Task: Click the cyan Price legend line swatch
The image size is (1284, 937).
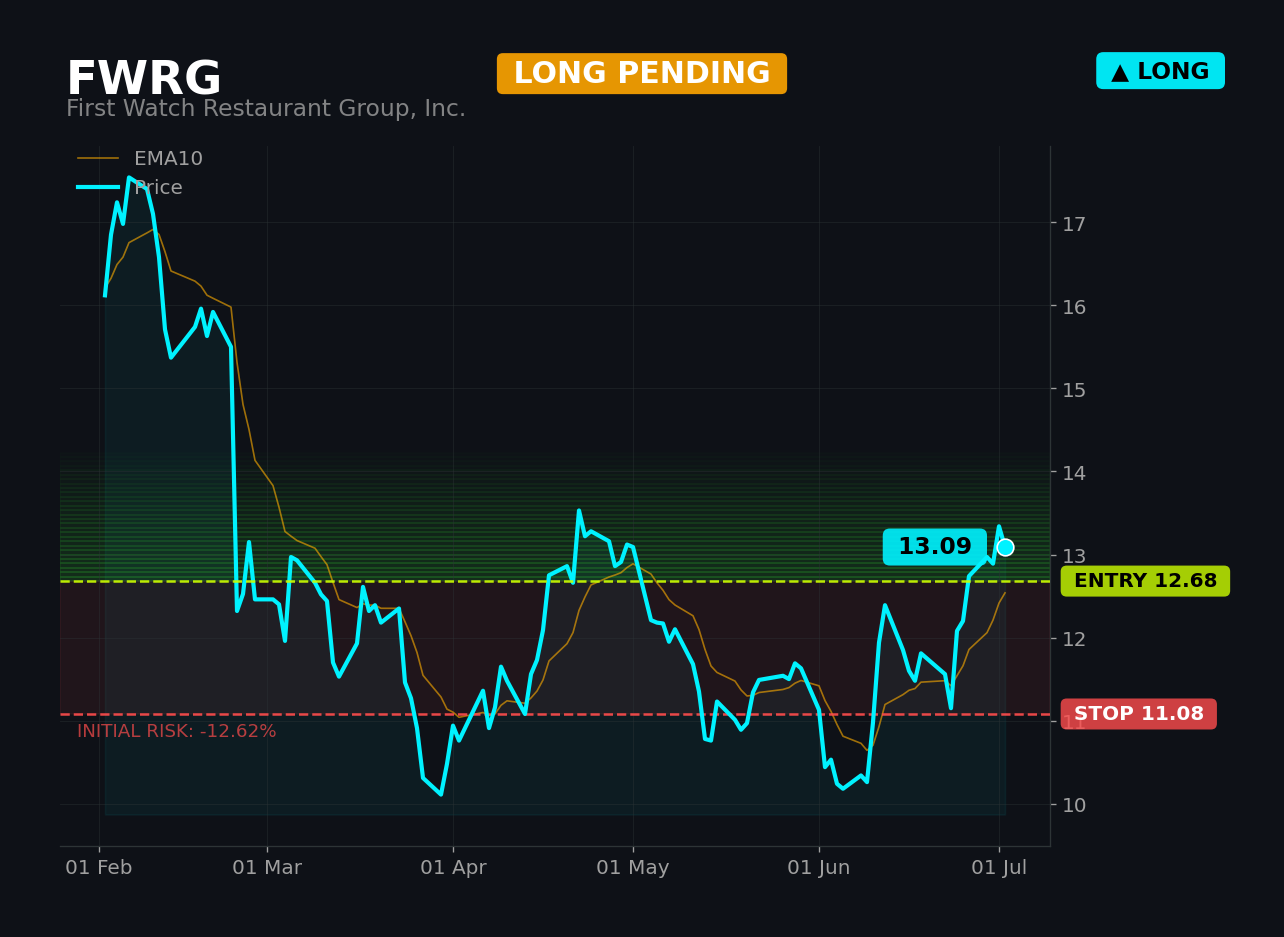Action: (x=98, y=188)
